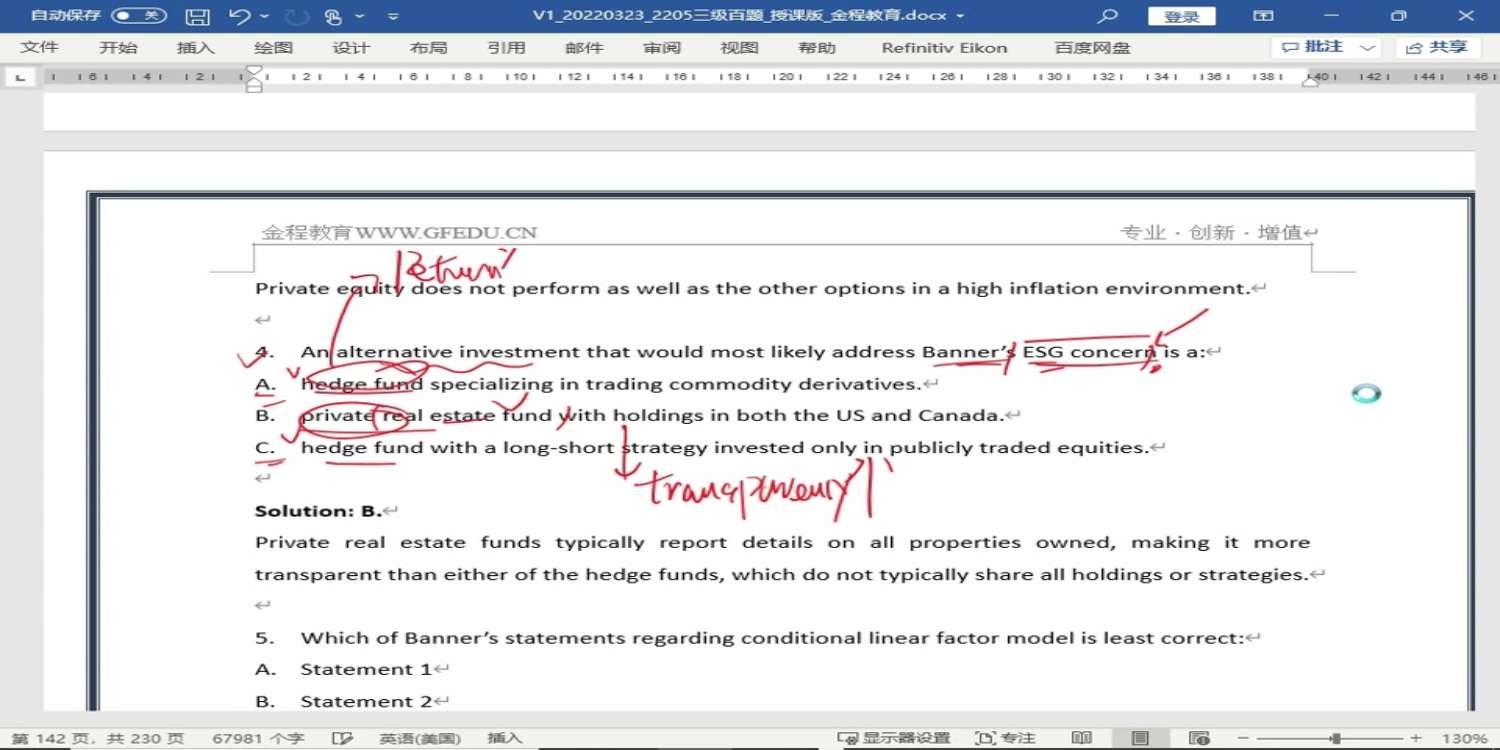
Task: Click the Save icon in title bar
Action: coord(198,16)
